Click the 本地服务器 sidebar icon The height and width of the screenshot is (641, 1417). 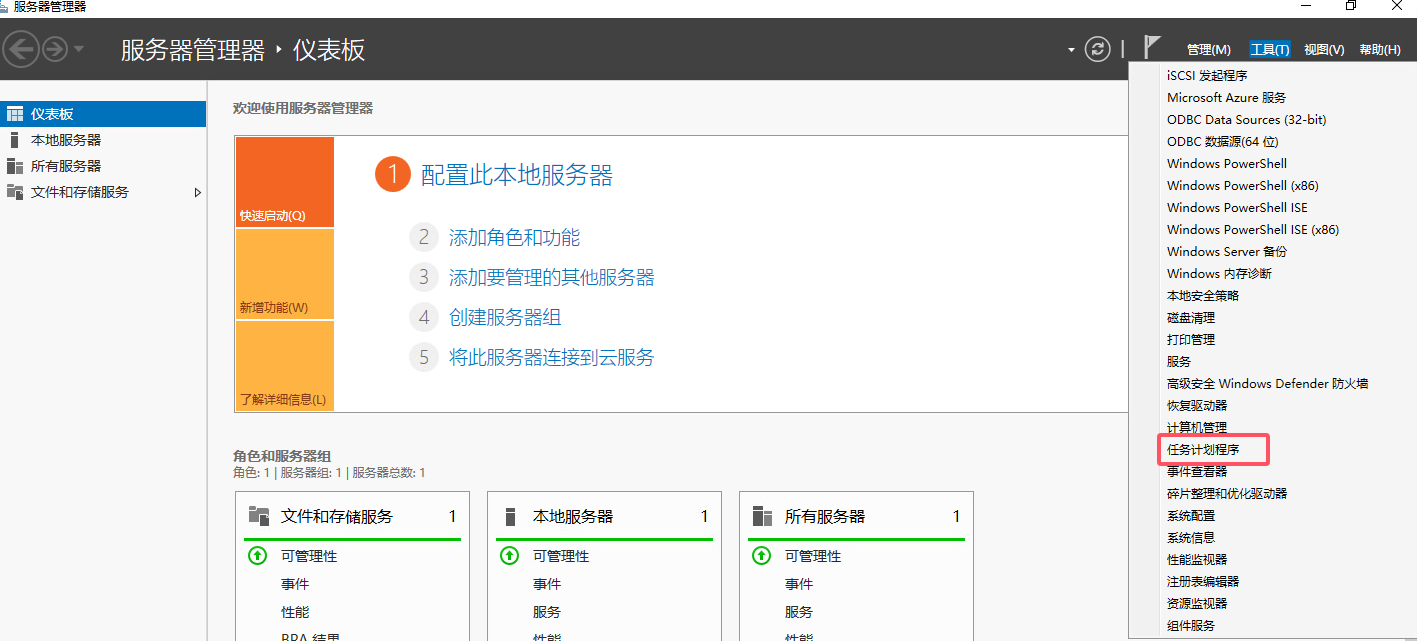pyautogui.click(x=14, y=140)
